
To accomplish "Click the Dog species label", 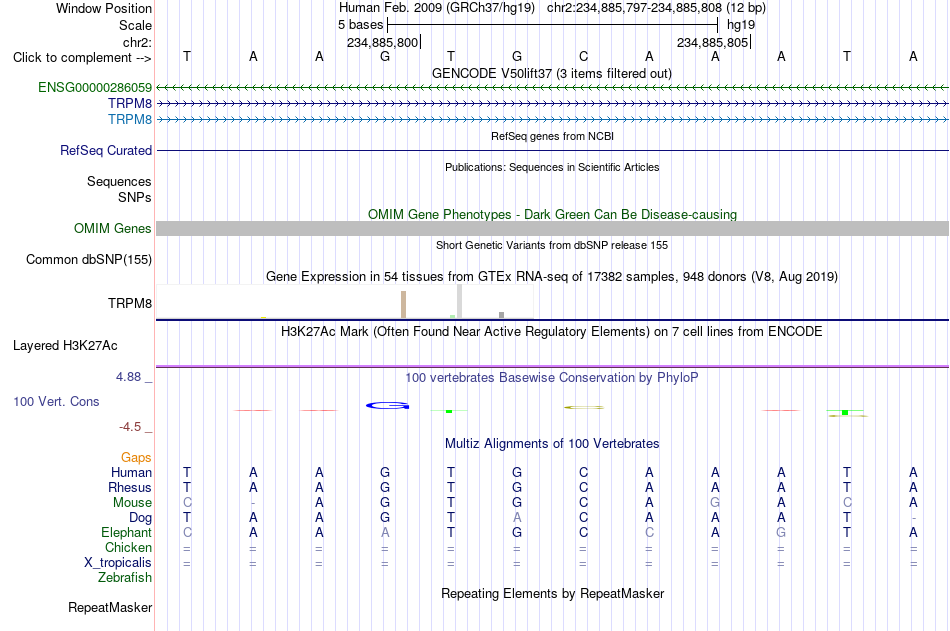I will tap(141, 518).
